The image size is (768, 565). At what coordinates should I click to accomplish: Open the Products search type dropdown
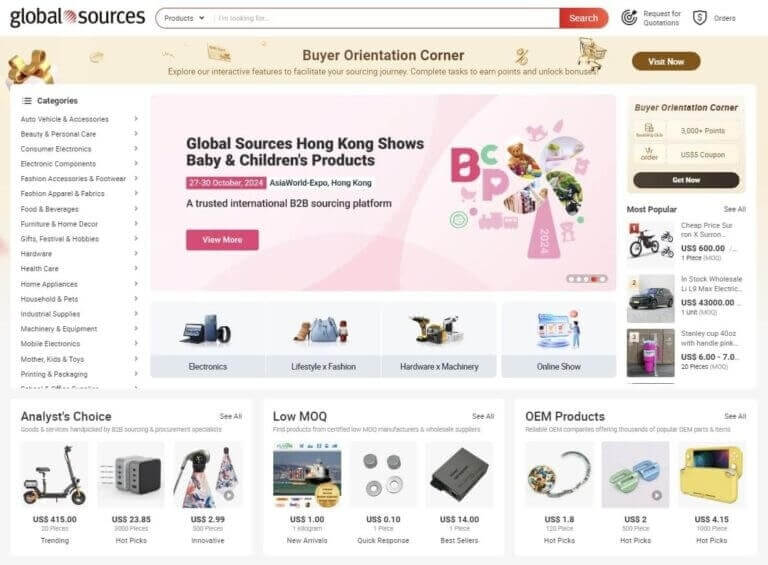point(184,18)
